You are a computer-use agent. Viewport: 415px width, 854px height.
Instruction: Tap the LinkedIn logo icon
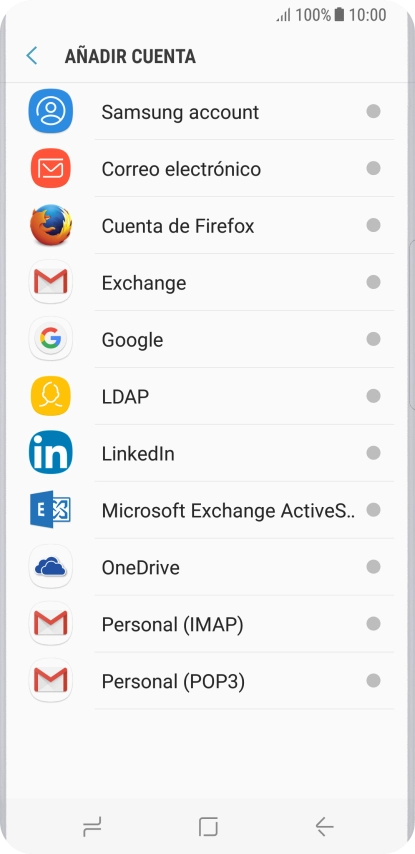pos(51,452)
